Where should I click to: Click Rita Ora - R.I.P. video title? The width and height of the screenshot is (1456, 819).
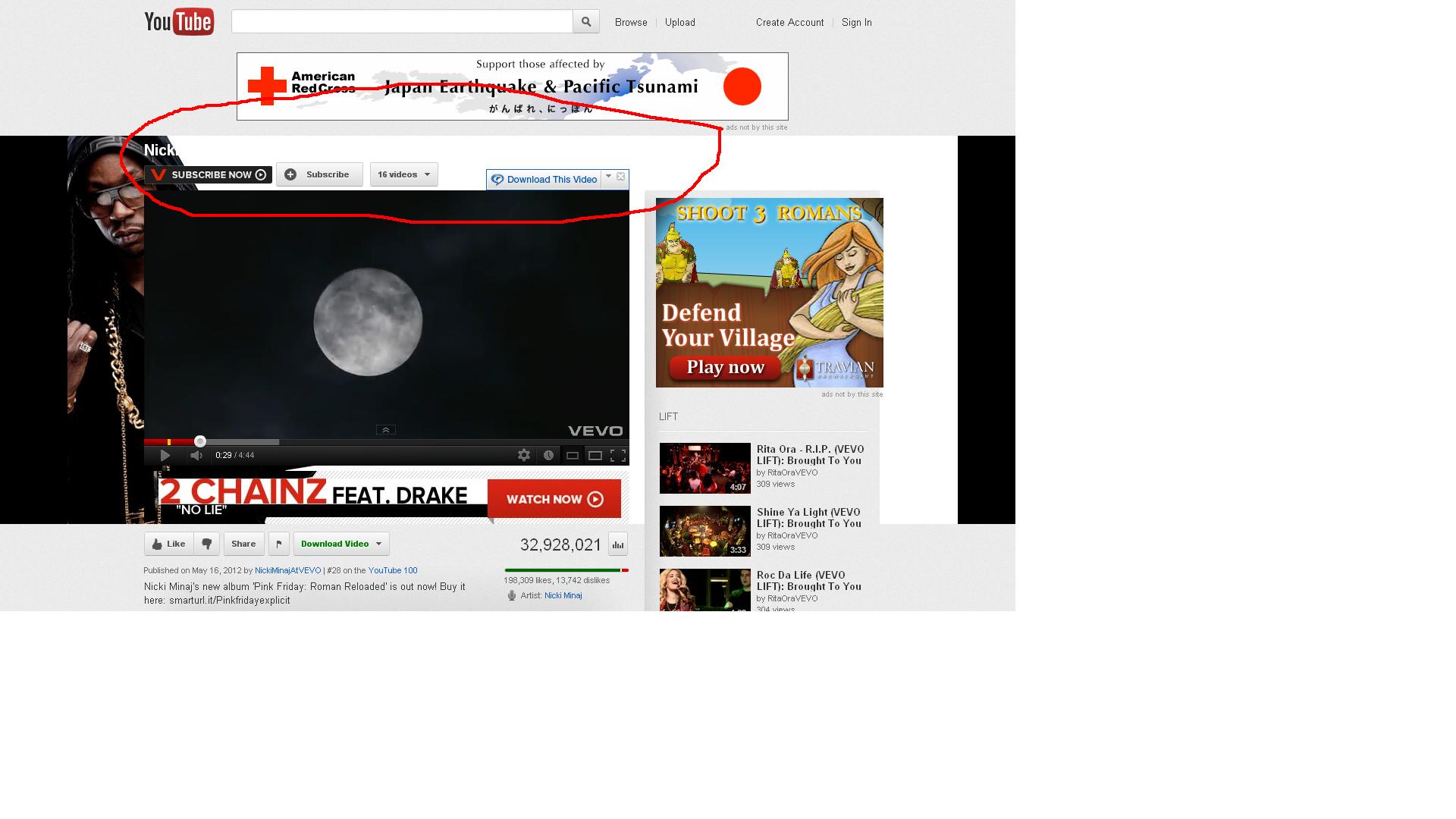tap(810, 455)
